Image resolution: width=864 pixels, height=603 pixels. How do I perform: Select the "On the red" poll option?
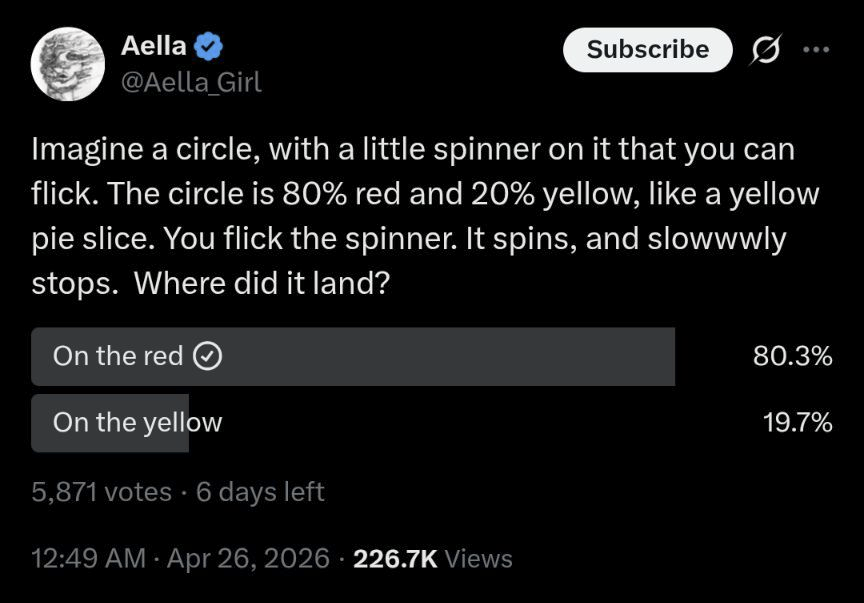tap(118, 356)
